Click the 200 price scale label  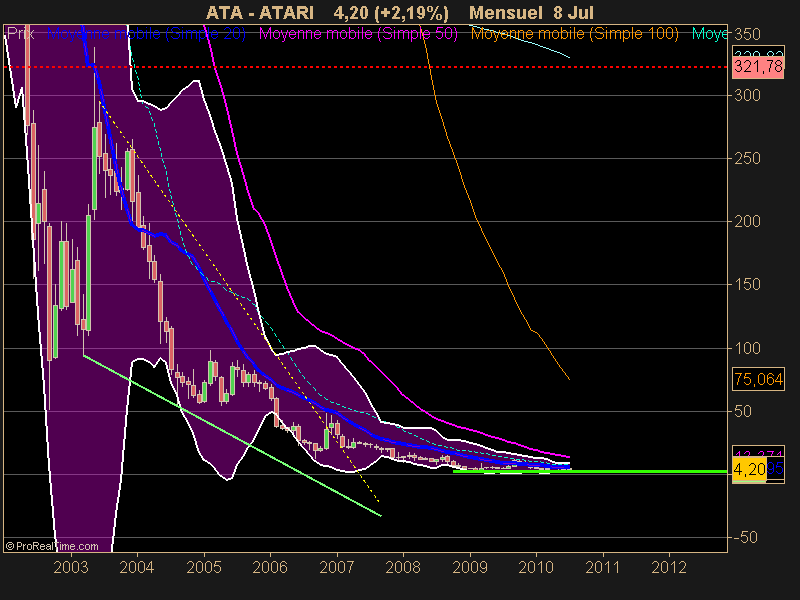tap(747, 221)
